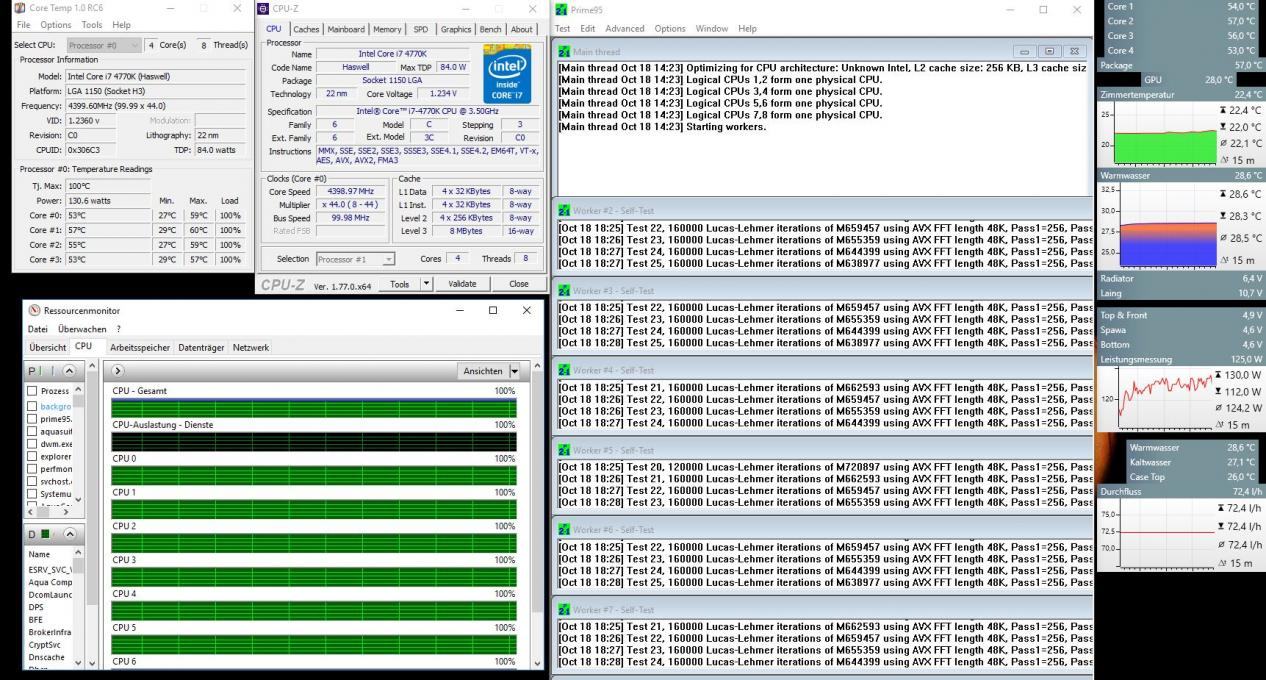Switch to the Arbeitsspeicher tab in Ressourcenmonitor

pos(138,347)
